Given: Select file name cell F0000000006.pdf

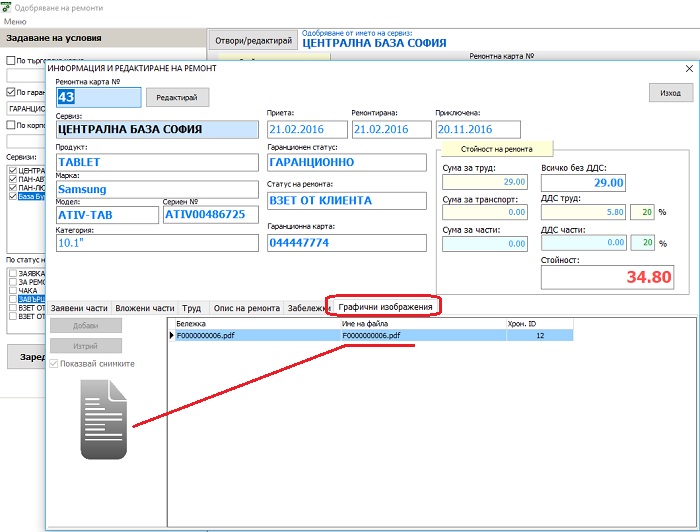Looking at the screenshot, I should [x=424, y=336].
